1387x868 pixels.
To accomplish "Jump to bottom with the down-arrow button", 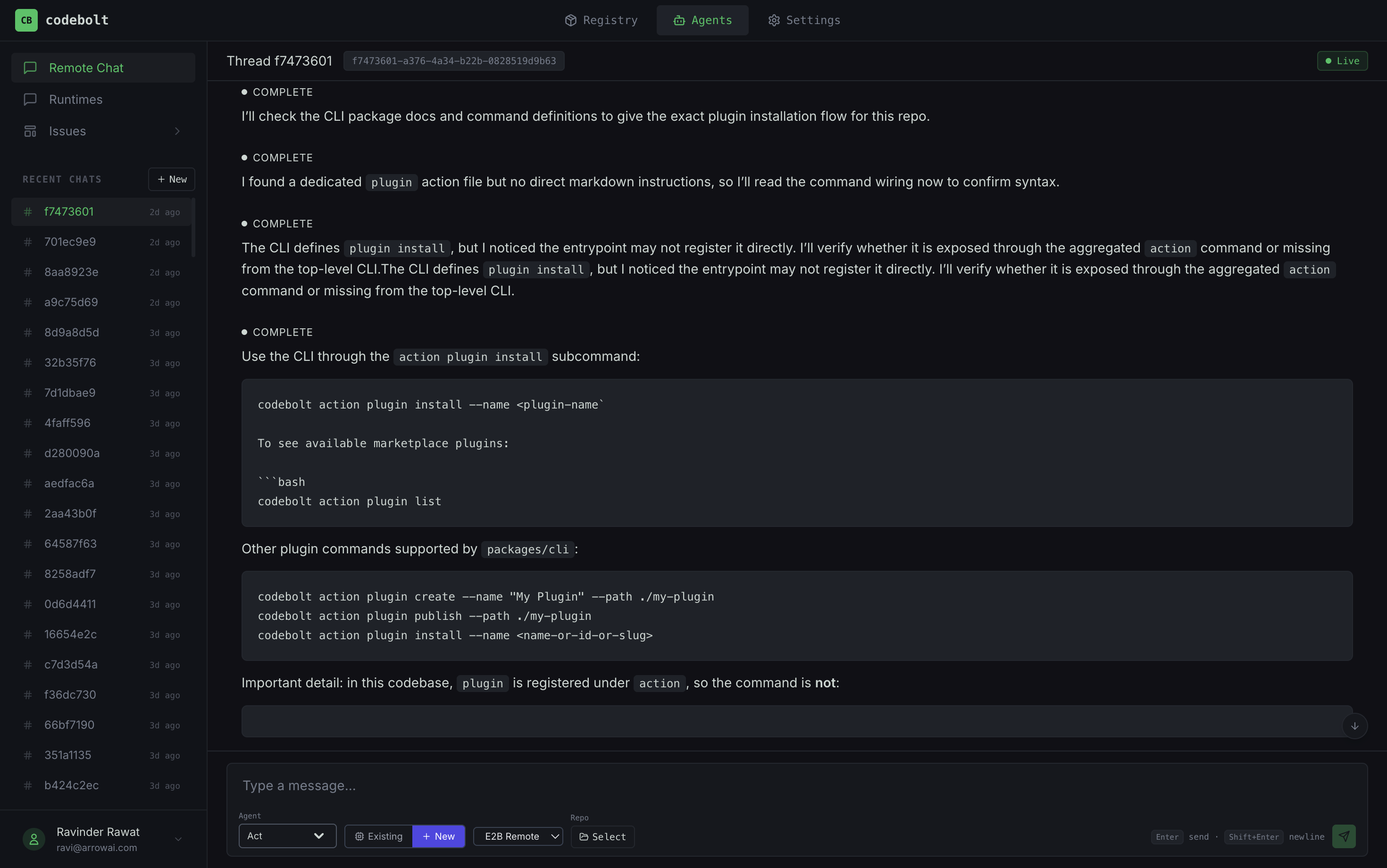I will click(1354, 726).
